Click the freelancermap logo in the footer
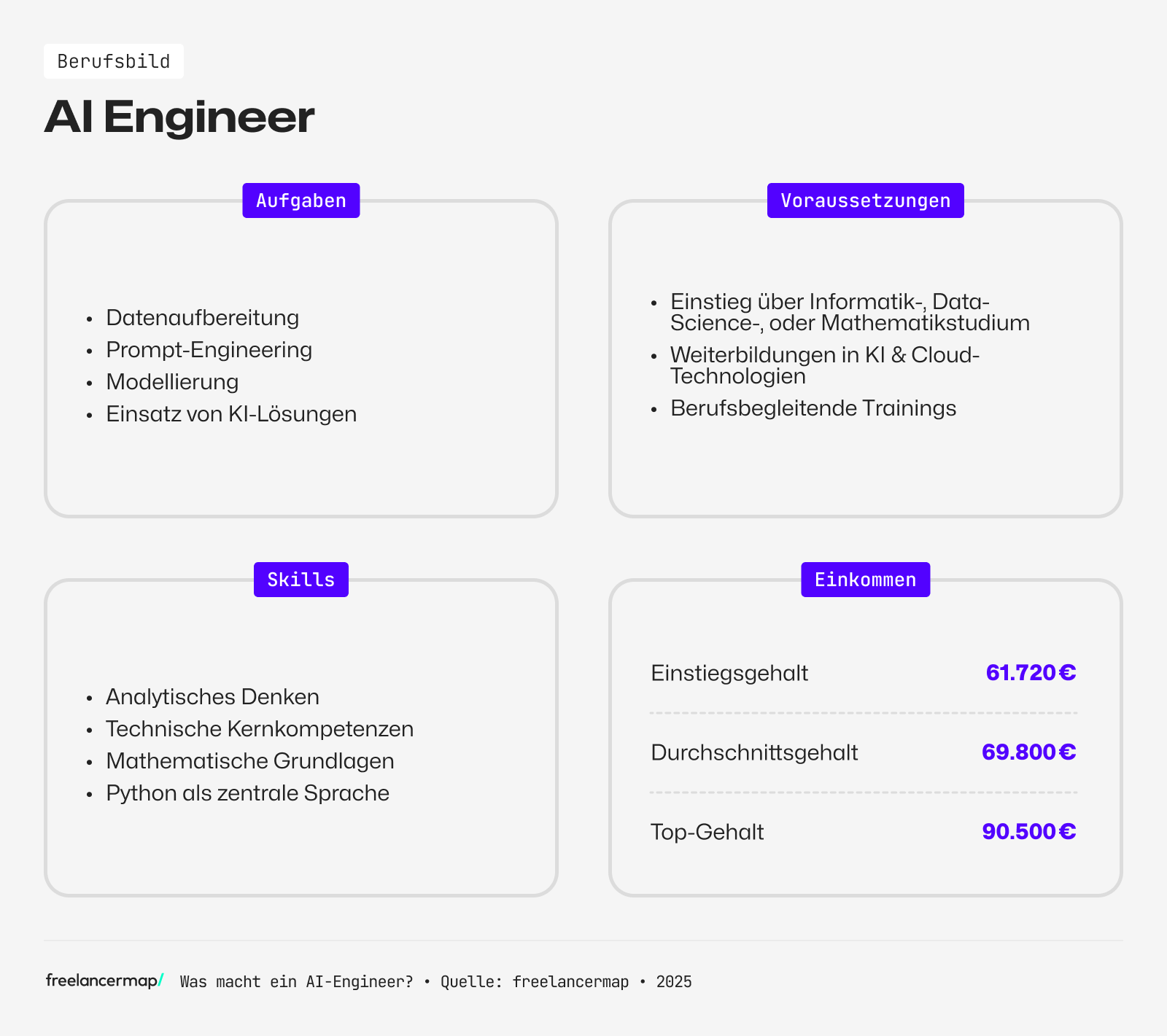Image resolution: width=1167 pixels, height=1036 pixels. (104, 981)
